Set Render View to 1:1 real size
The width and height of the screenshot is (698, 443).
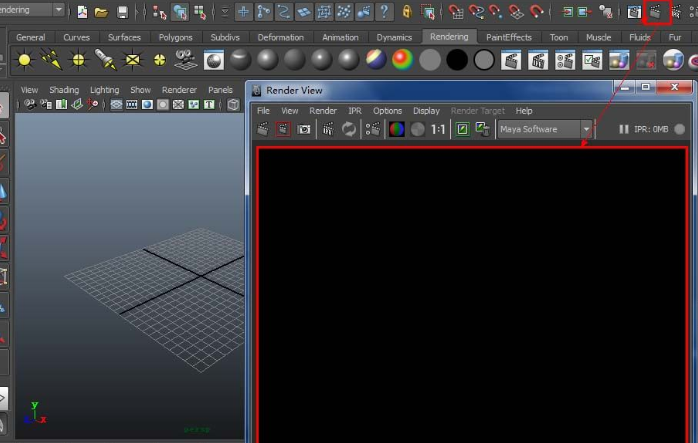[438, 129]
